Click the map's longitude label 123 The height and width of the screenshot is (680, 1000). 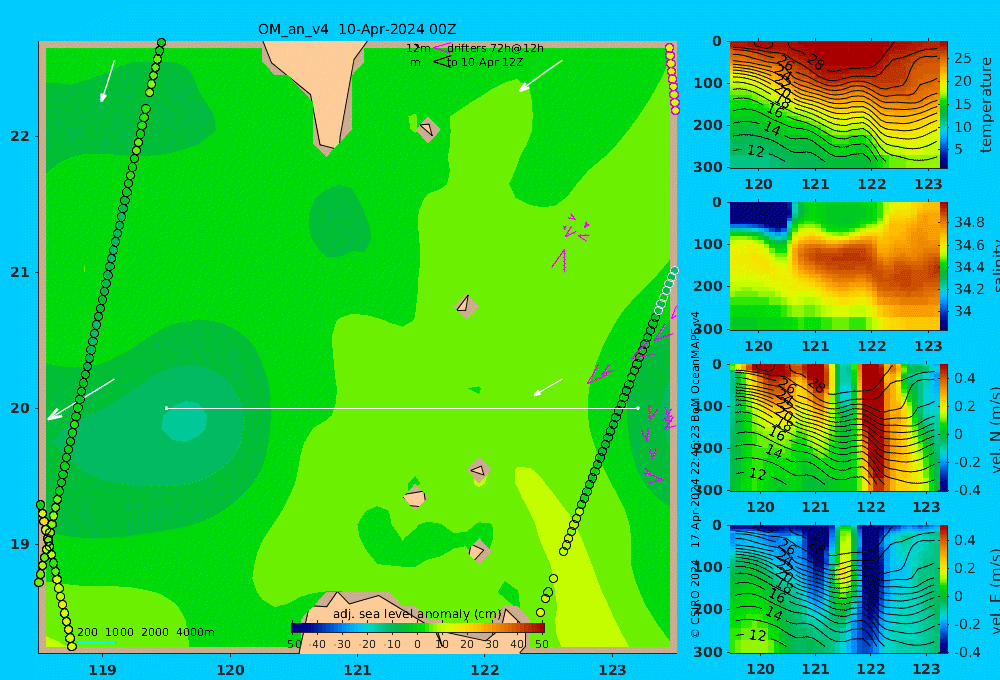coord(612,670)
